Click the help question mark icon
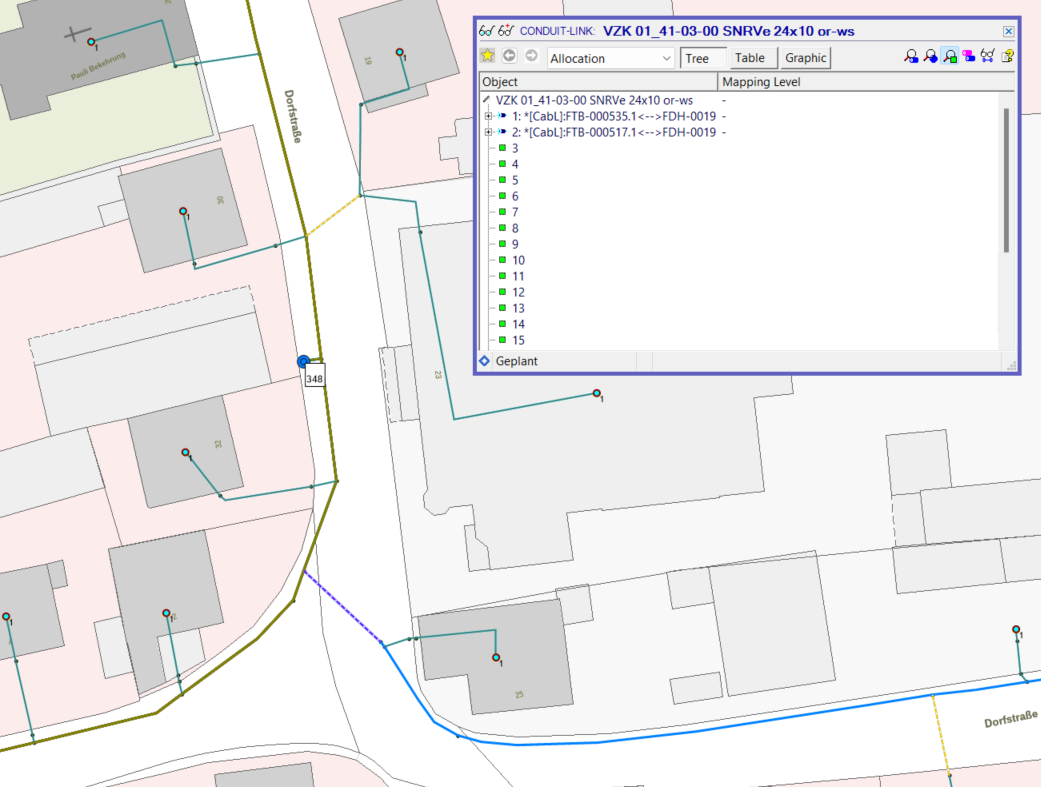Viewport: 1041px width, 787px height. click(1007, 58)
